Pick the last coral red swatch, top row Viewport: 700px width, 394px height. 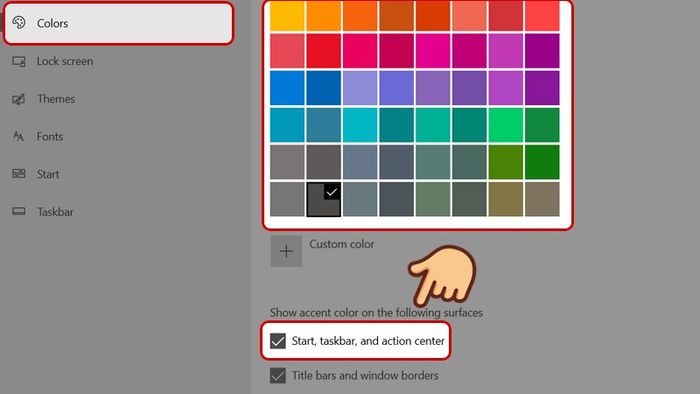tap(542, 16)
